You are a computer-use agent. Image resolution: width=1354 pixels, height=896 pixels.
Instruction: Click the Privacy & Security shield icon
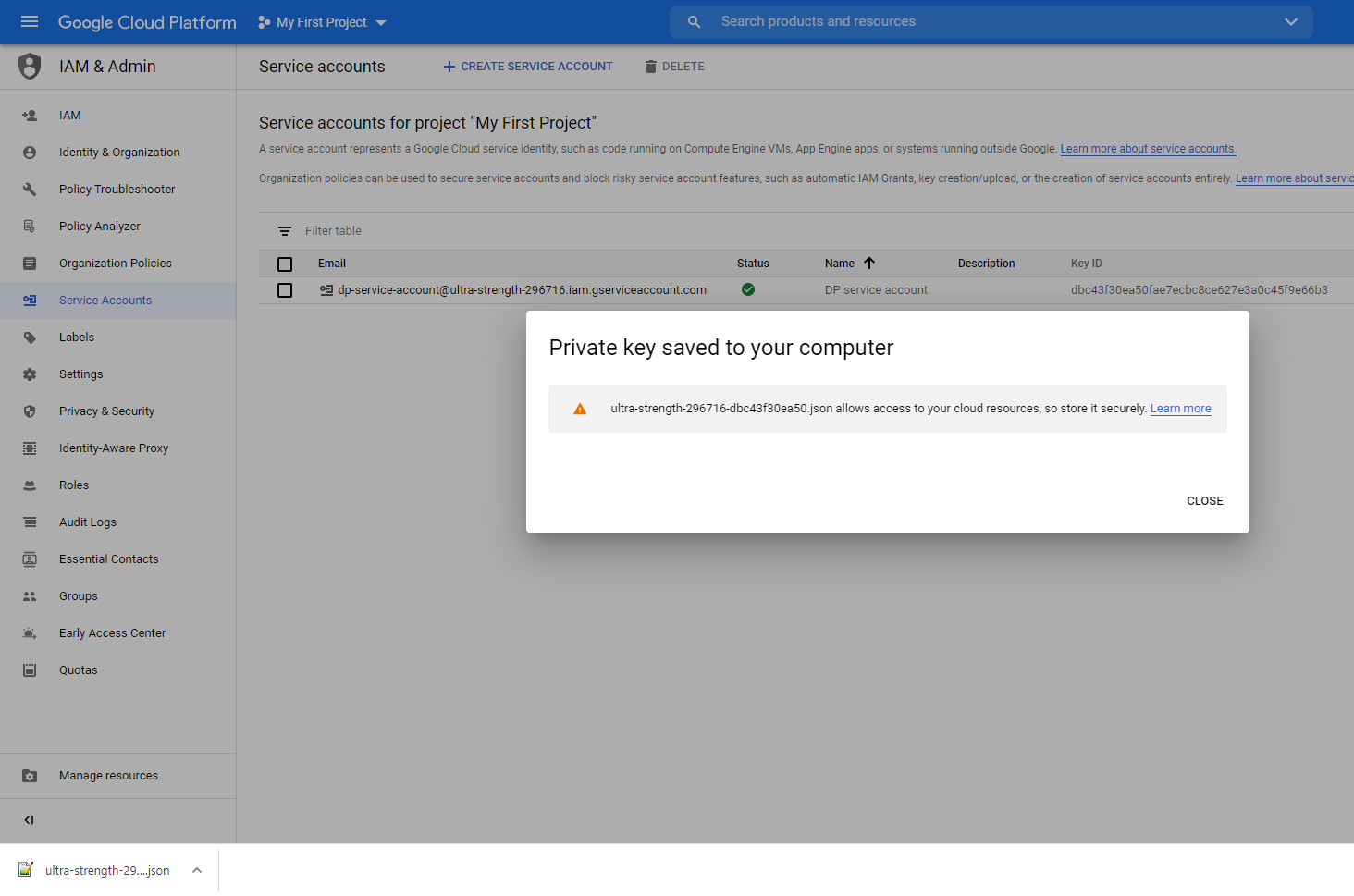click(x=30, y=411)
